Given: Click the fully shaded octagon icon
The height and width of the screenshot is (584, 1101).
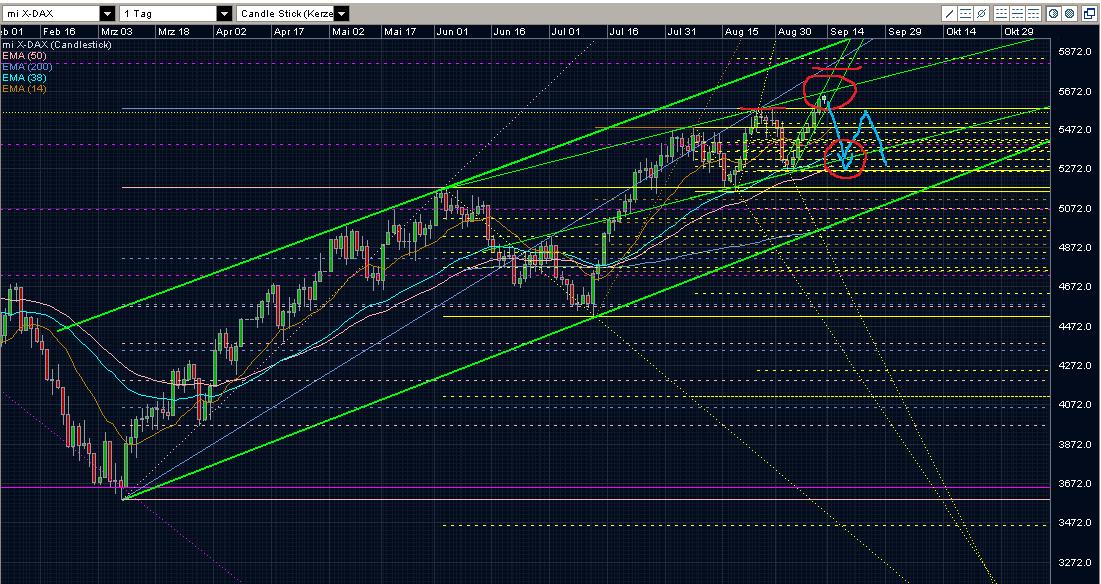Looking at the screenshot, I should click(x=1069, y=13).
